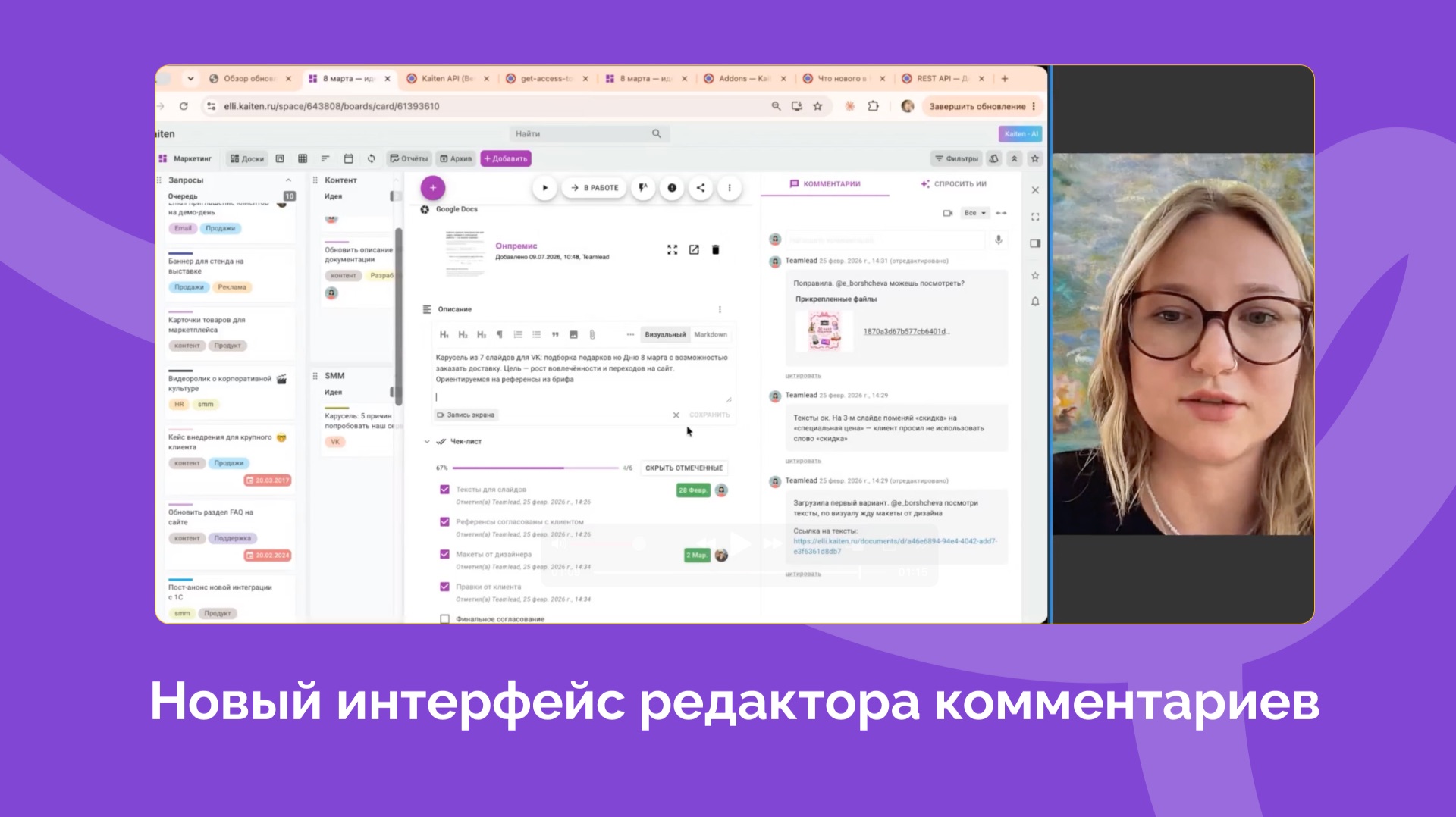The height and width of the screenshot is (817, 1456).
Task: Open card fullscreen from right rail
Action: coord(1035,217)
